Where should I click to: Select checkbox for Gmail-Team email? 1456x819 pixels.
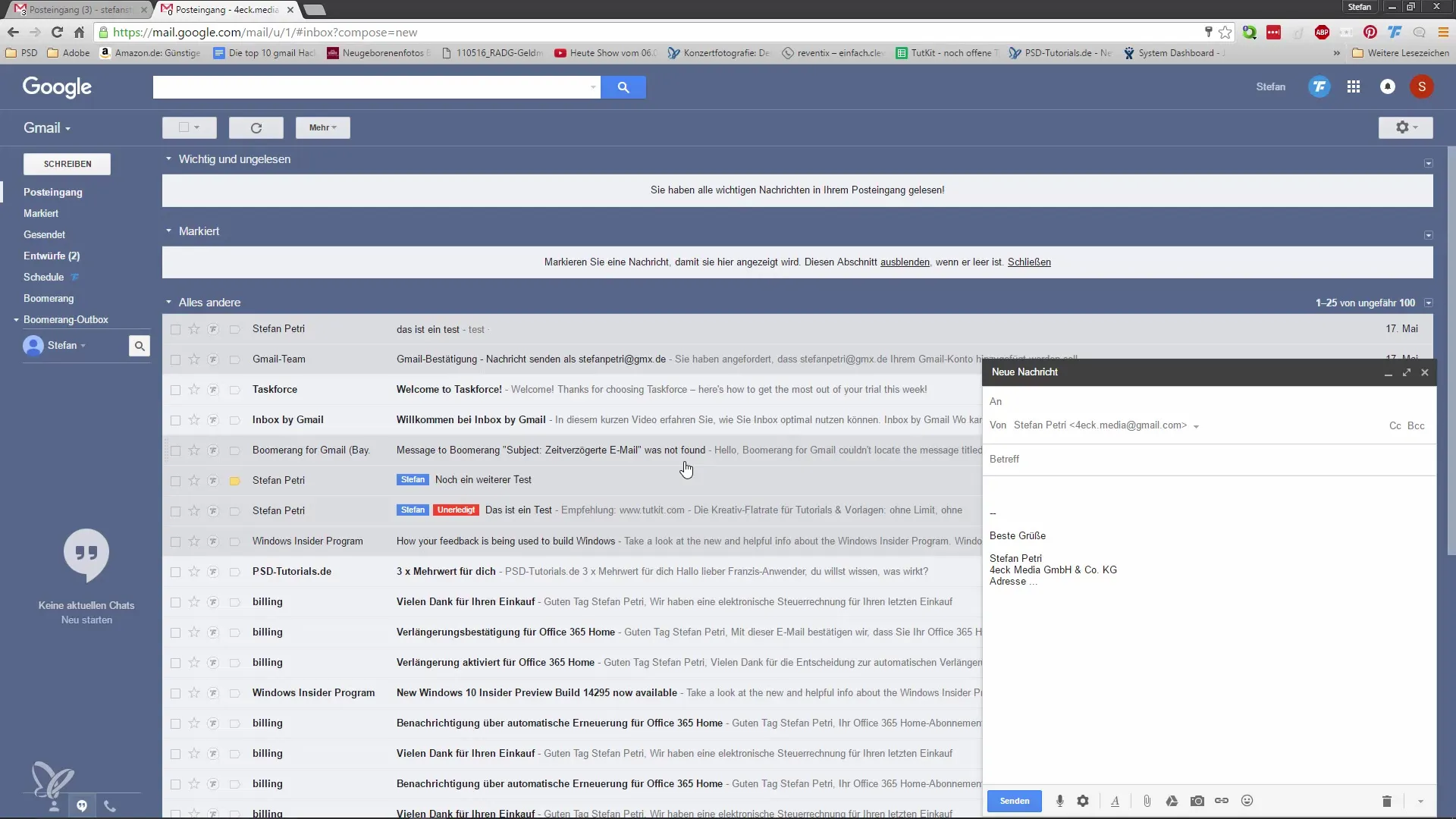[175, 359]
